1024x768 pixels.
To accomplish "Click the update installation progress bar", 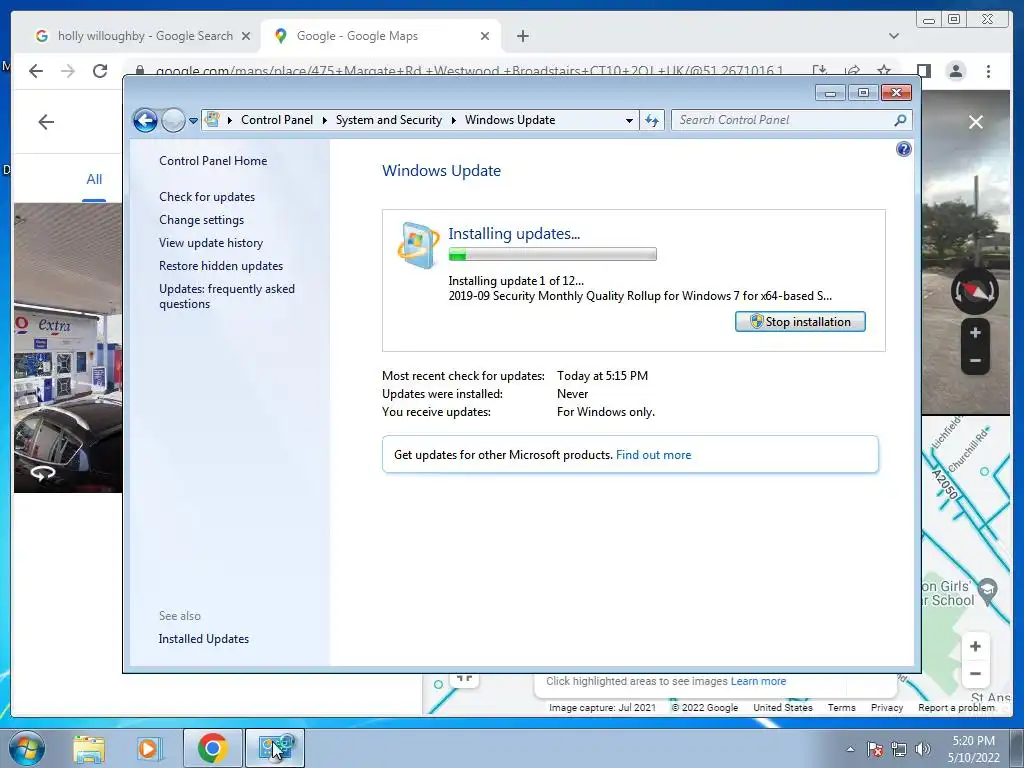I will [x=552, y=254].
